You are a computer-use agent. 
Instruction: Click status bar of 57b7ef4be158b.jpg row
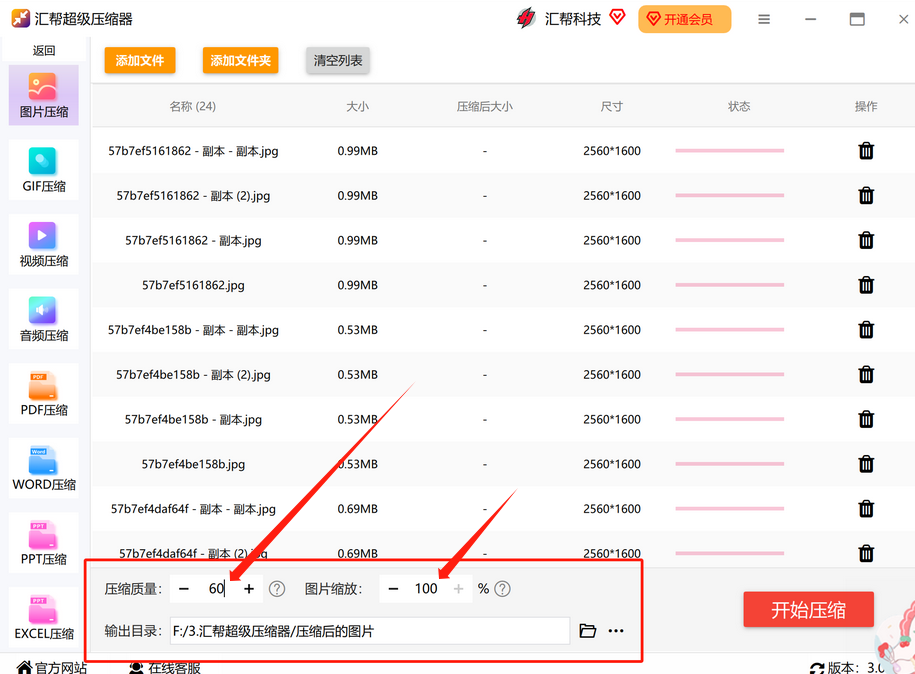[x=729, y=464]
